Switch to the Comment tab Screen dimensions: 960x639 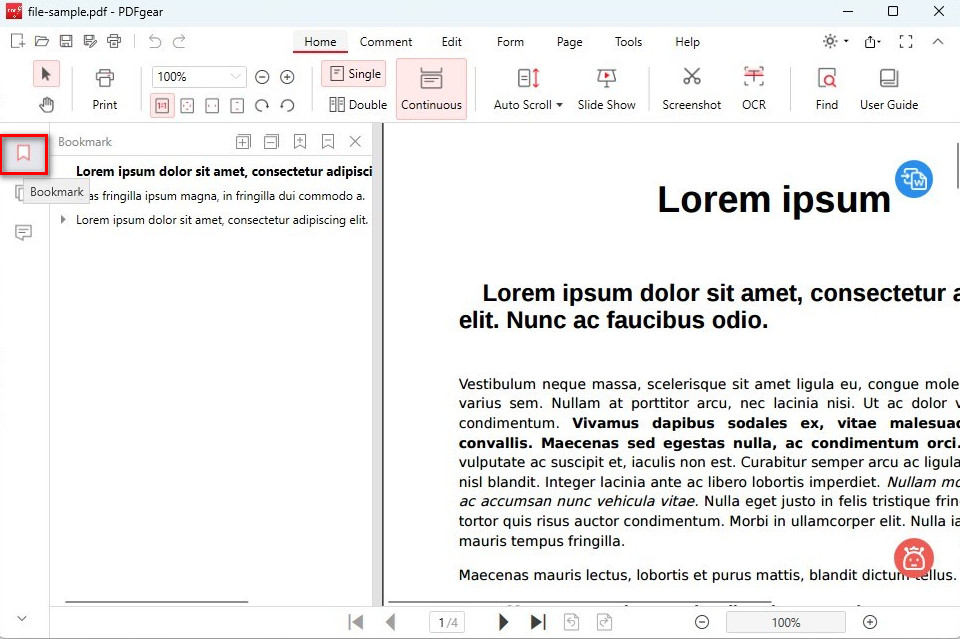pos(386,42)
